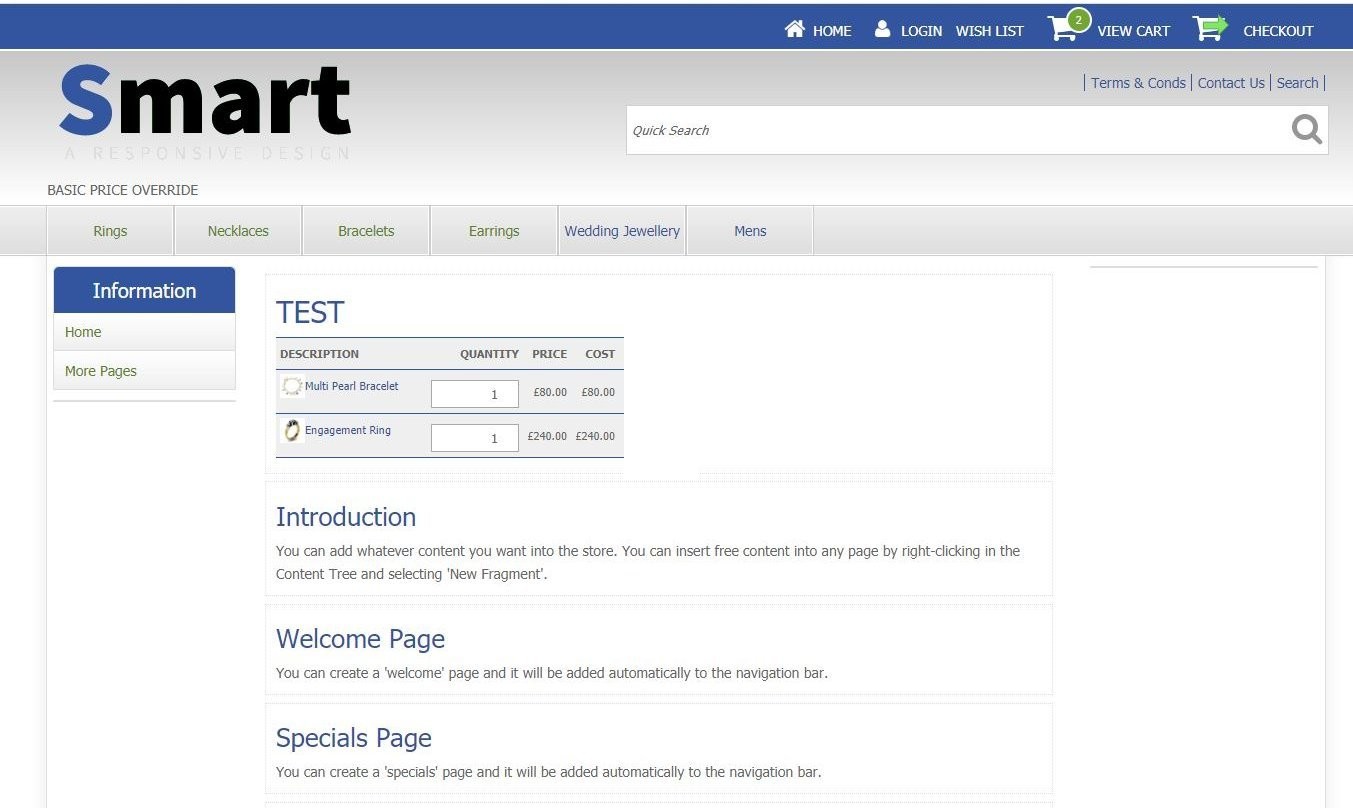
Task: Click the Login user icon
Action: (882, 29)
